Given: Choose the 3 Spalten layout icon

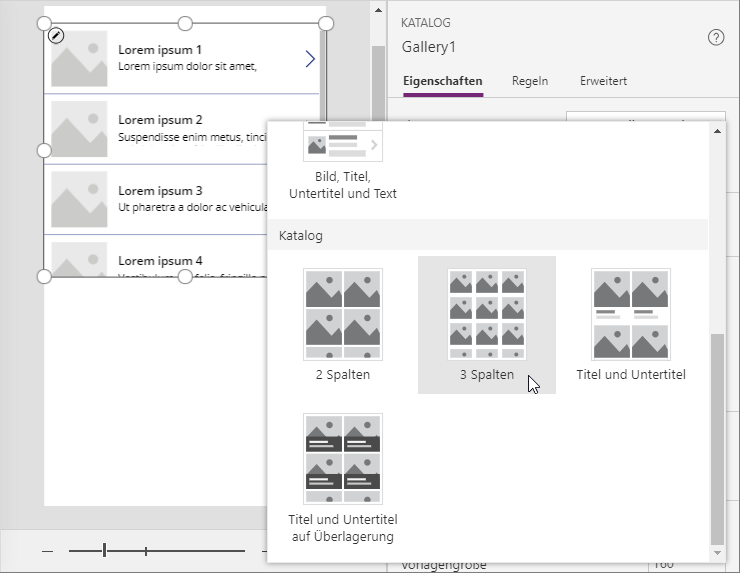Looking at the screenshot, I should click(x=486, y=314).
